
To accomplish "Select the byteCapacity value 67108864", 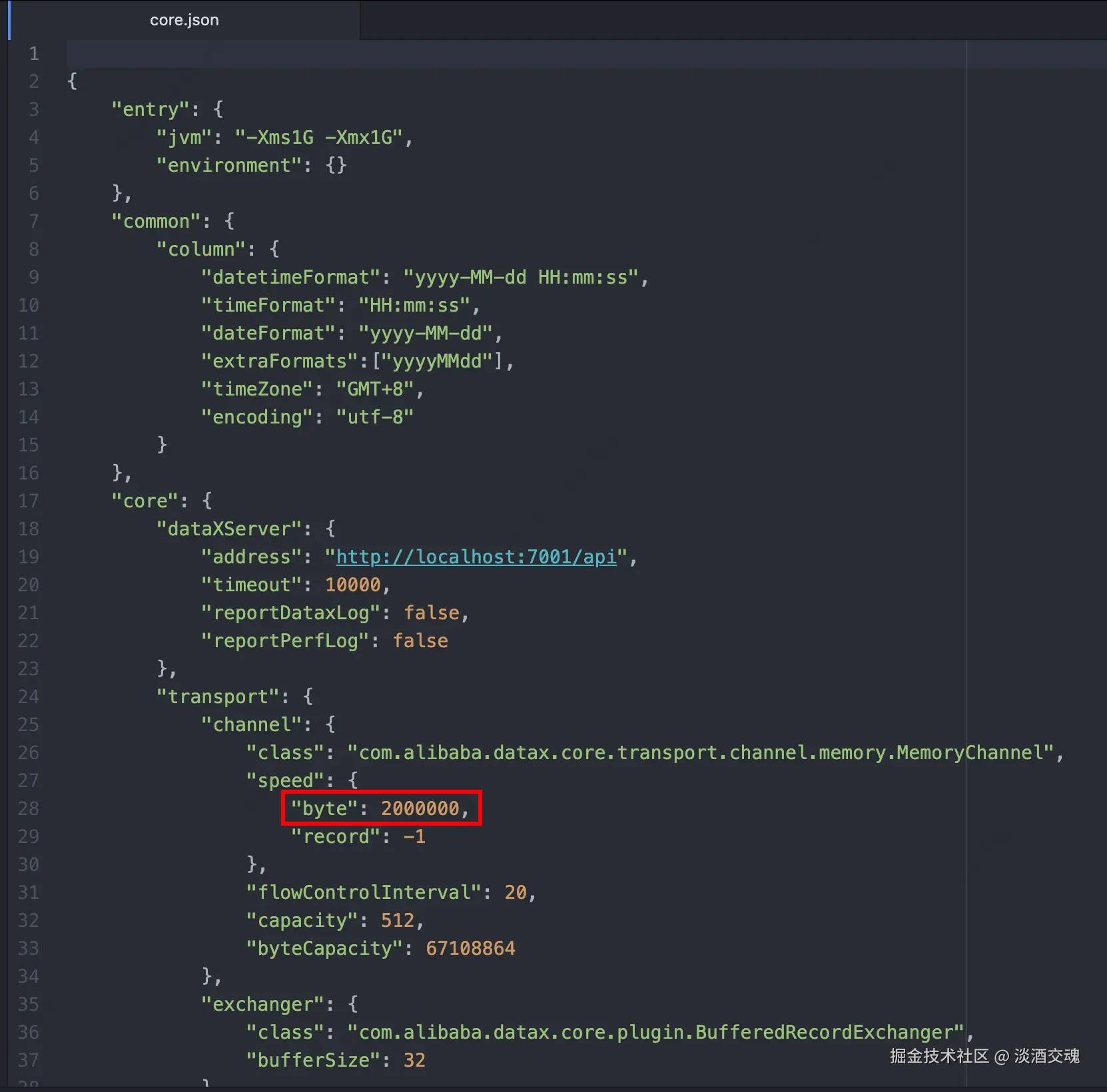I will pos(470,948).
